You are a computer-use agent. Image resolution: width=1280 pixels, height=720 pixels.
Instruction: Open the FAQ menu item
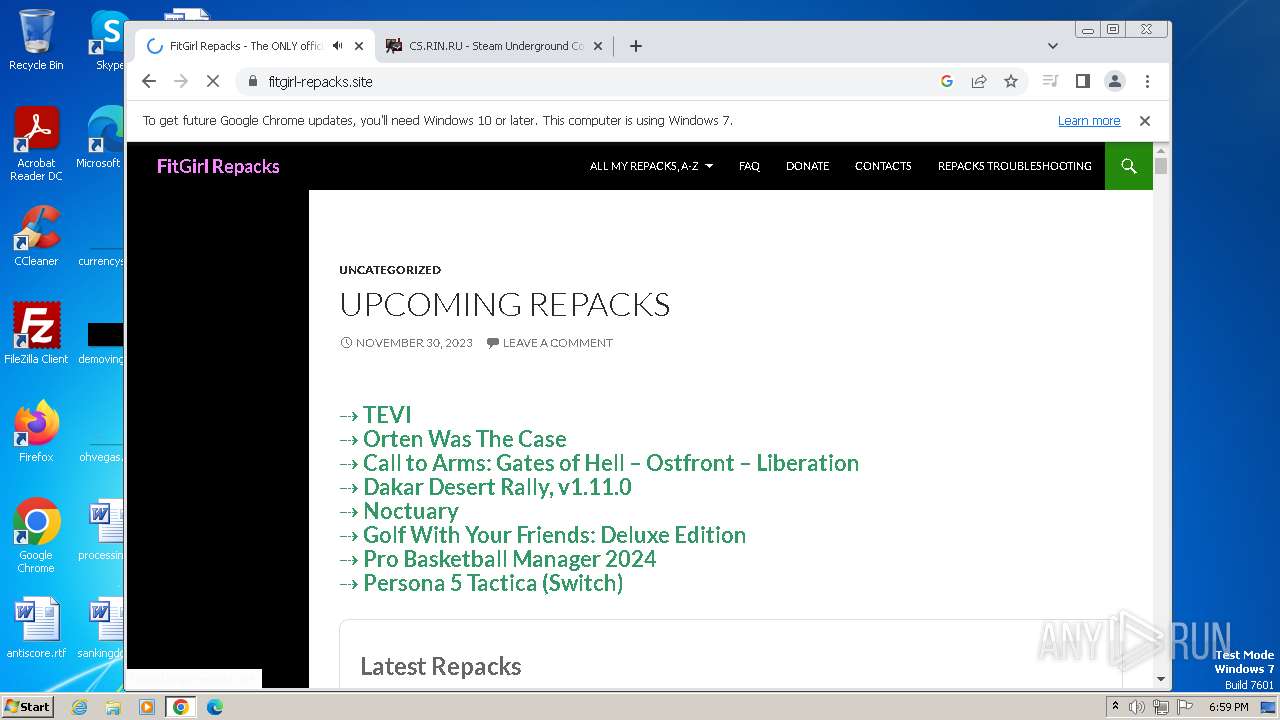coord(749,166)
